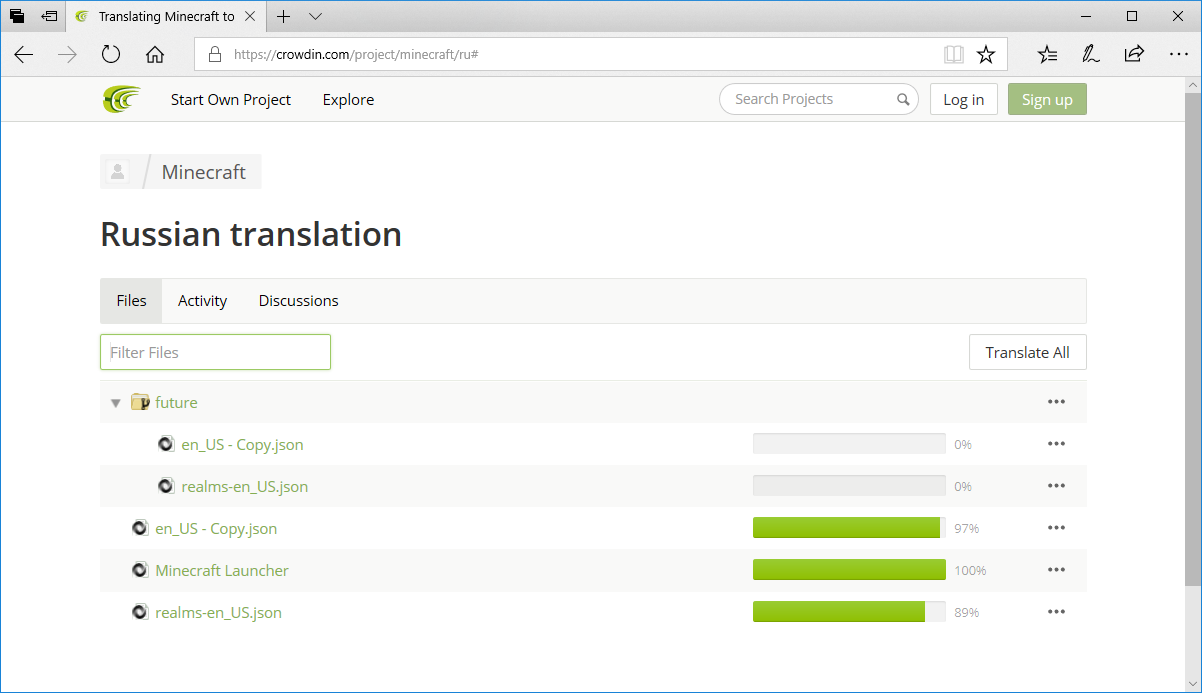This screenshot has width=1202, height=693.
Task: Open Edge reading view icon
Action: pos(954,55)
